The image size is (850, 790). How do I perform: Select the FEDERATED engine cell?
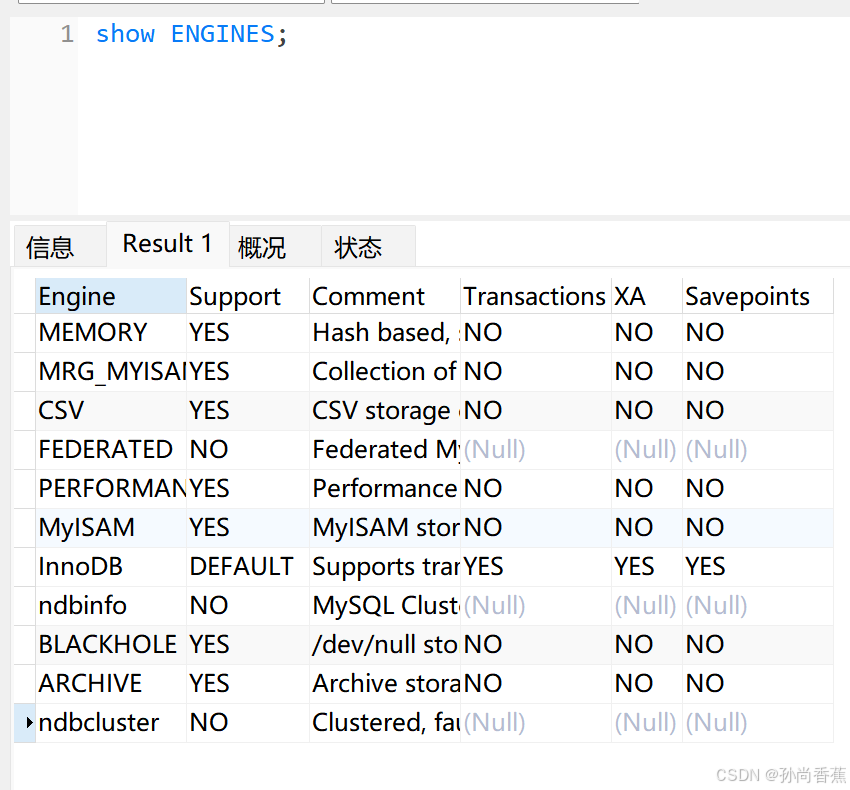(x=111, y=449)
